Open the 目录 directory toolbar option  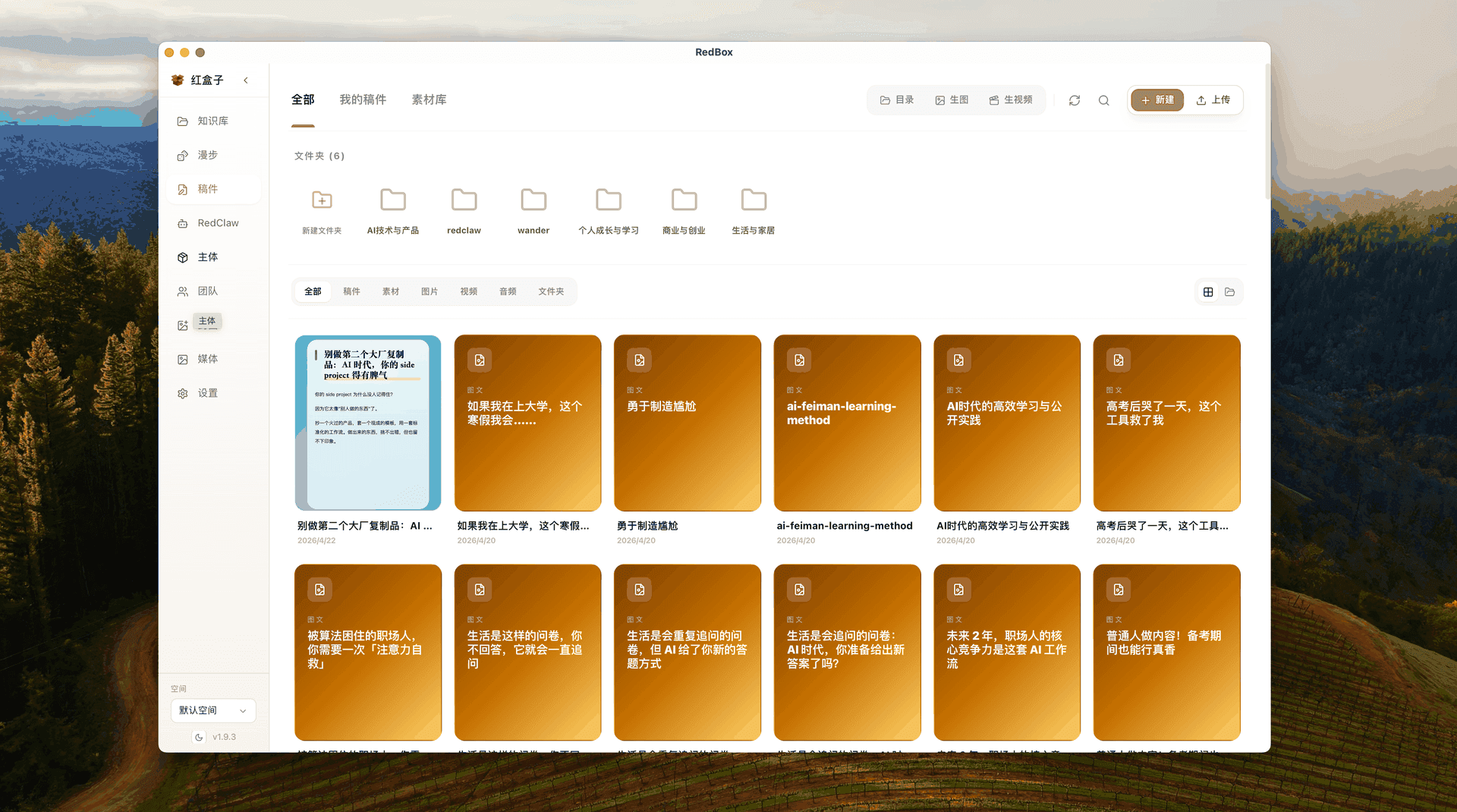tap(897, 100)
